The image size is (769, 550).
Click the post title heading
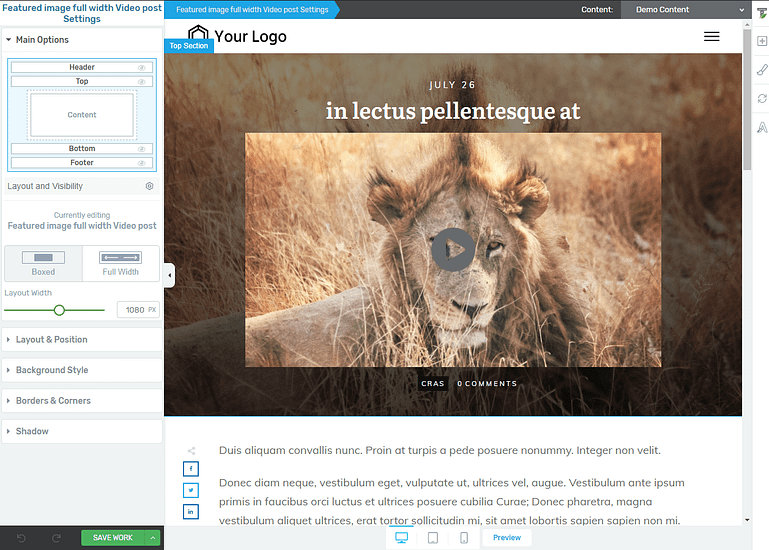(x=453, y=111)
